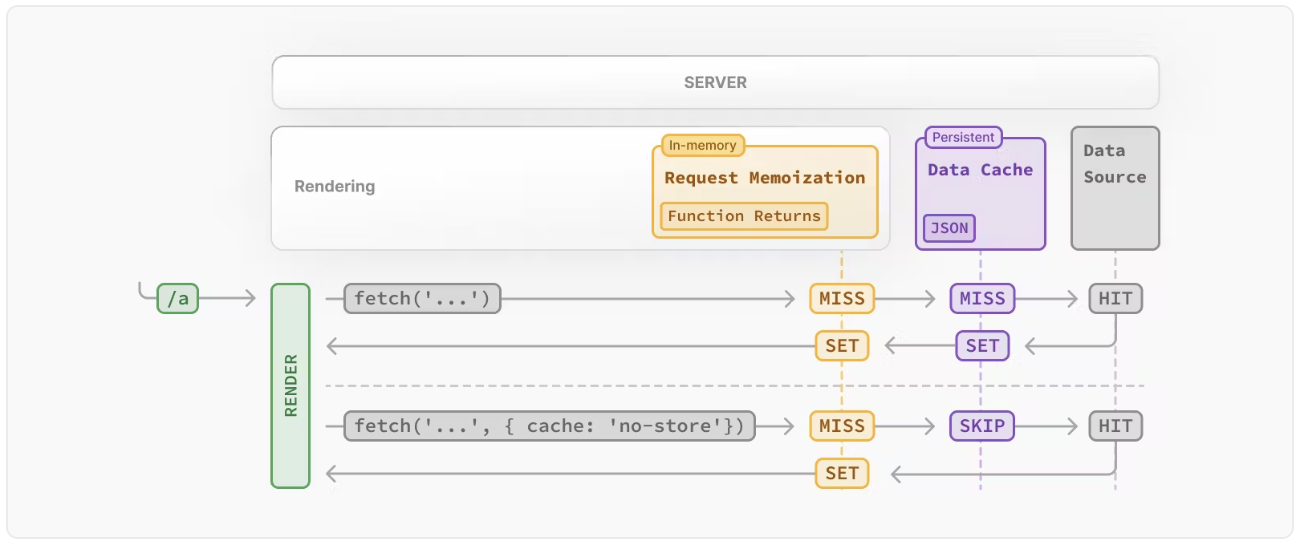
Task: Click the /a route badge
Action: coord(178,298)
